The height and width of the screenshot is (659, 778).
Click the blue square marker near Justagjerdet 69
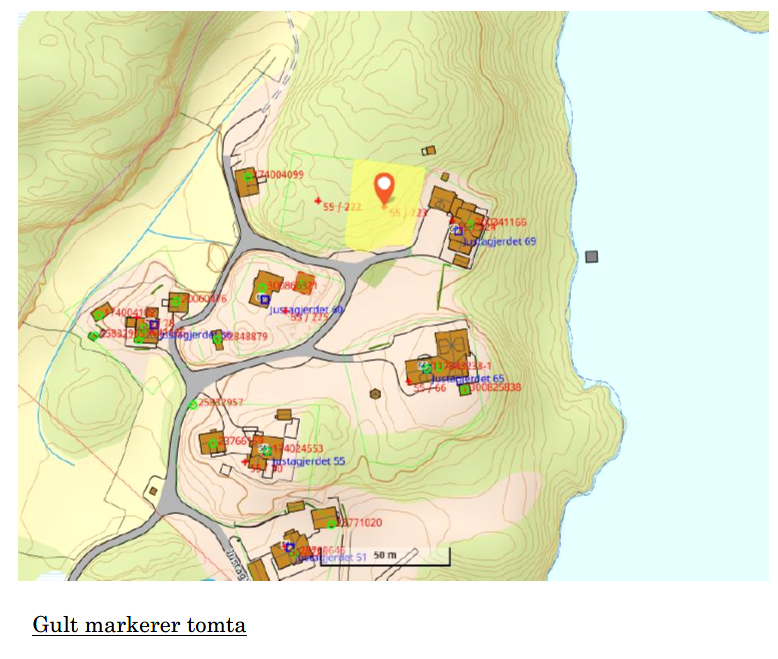(x=458, y=231)
